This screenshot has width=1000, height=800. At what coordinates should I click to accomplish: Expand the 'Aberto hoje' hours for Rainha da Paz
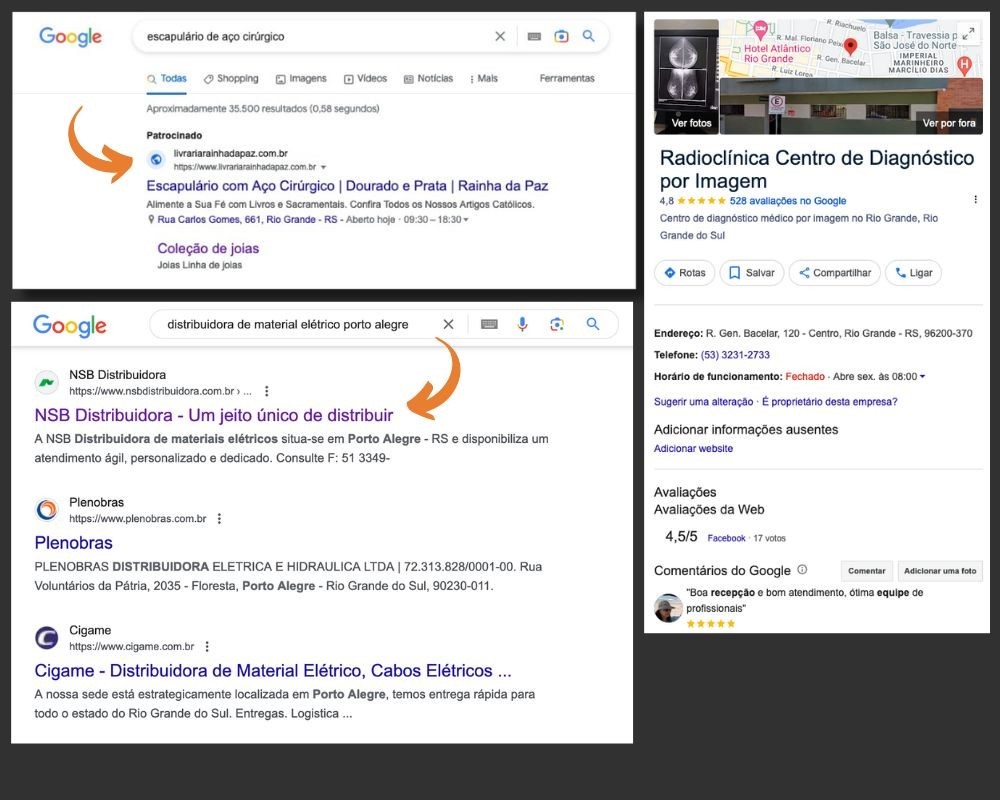(x=467, y=220)
